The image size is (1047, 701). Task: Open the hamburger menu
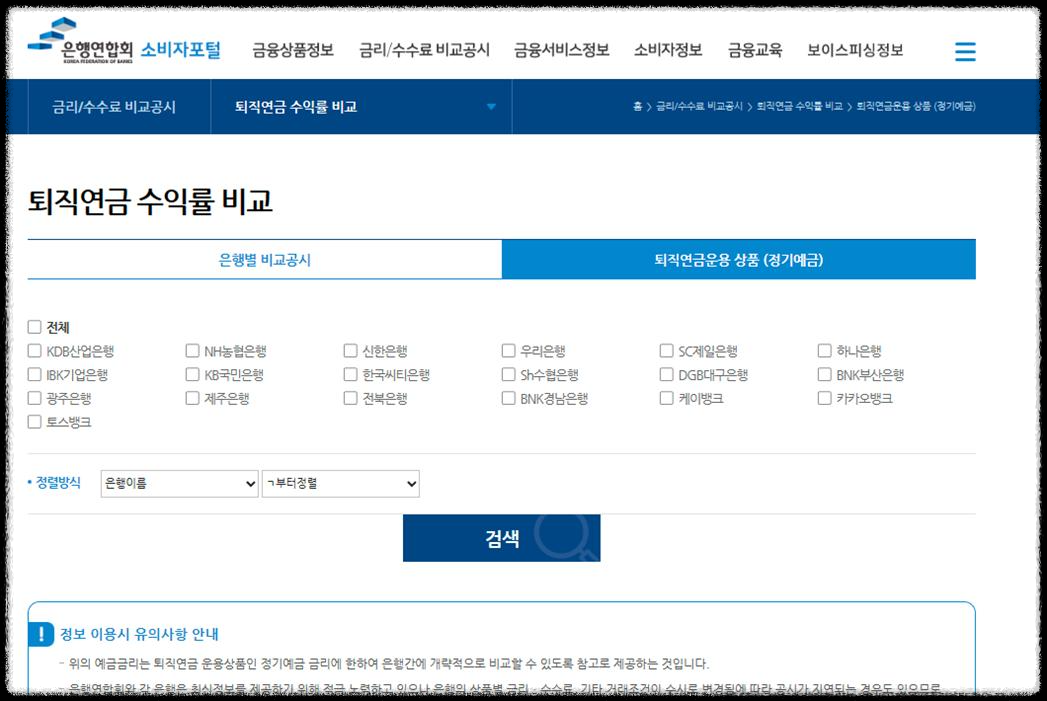click(x=964, y=52)
